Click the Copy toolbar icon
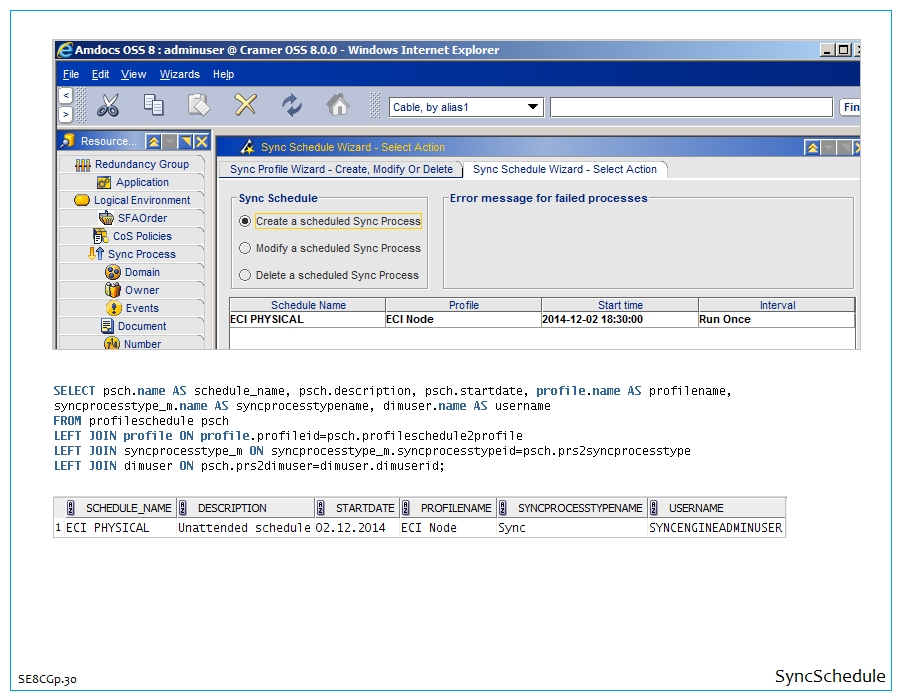This screenshot has height=700, width=900. (x=153, y=105)
